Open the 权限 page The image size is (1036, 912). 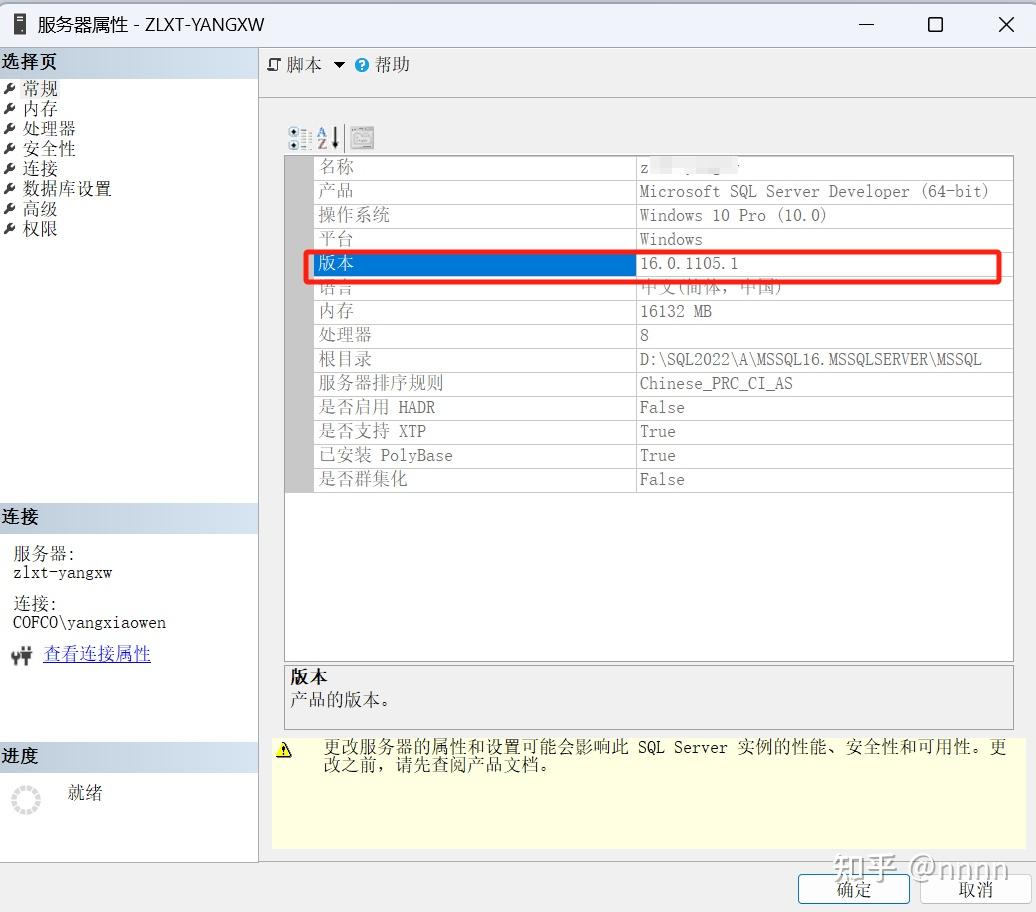tap(39, 228)
